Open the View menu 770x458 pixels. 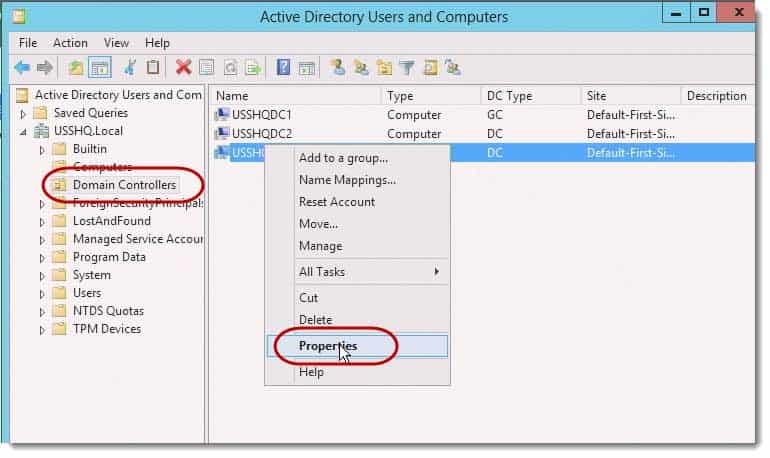116,43
